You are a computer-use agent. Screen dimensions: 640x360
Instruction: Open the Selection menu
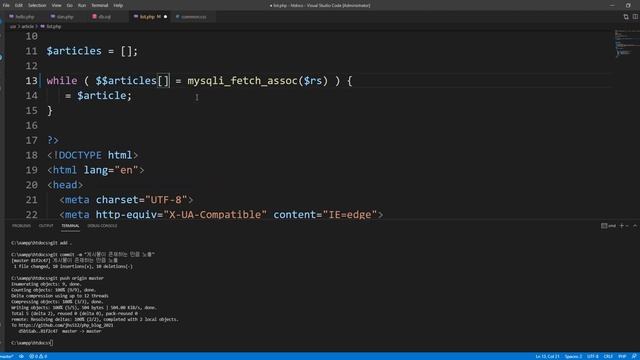37,5
